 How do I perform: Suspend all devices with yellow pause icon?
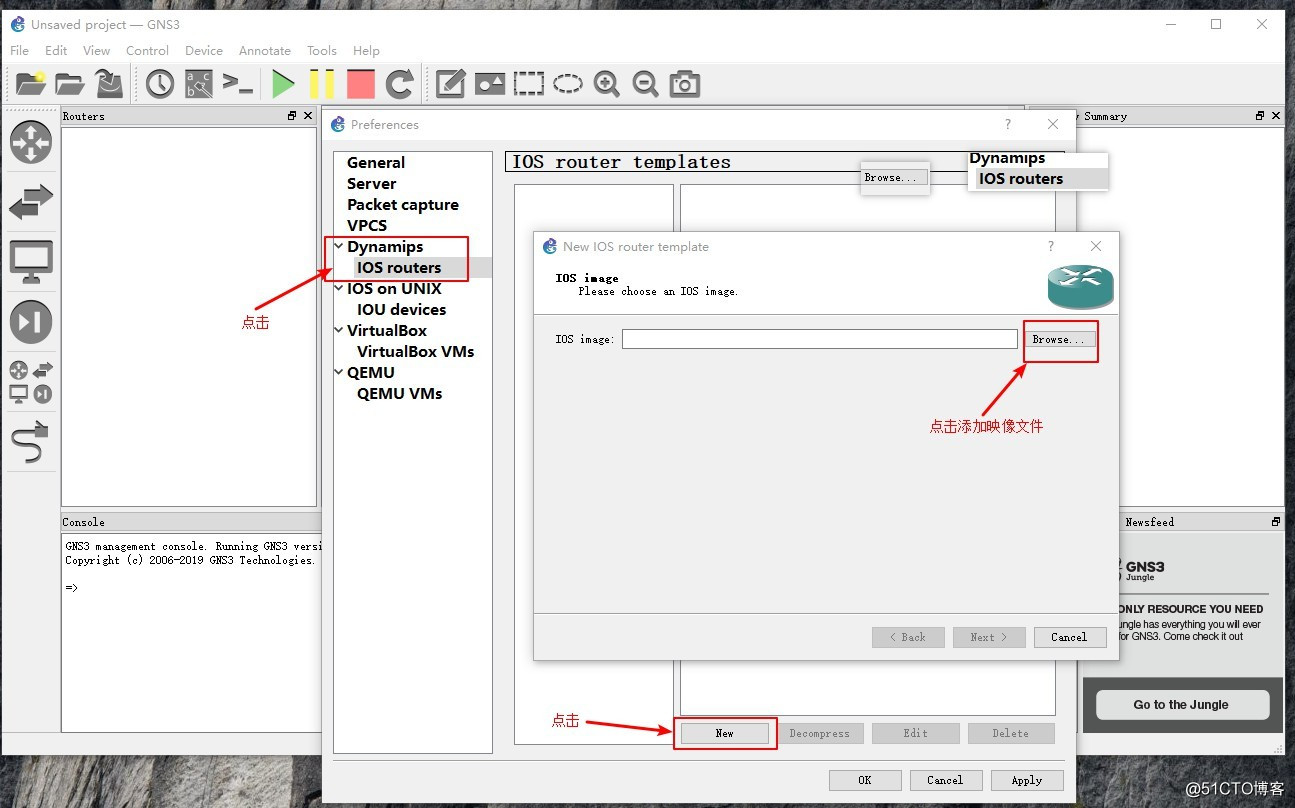click(x=322, y=84)
